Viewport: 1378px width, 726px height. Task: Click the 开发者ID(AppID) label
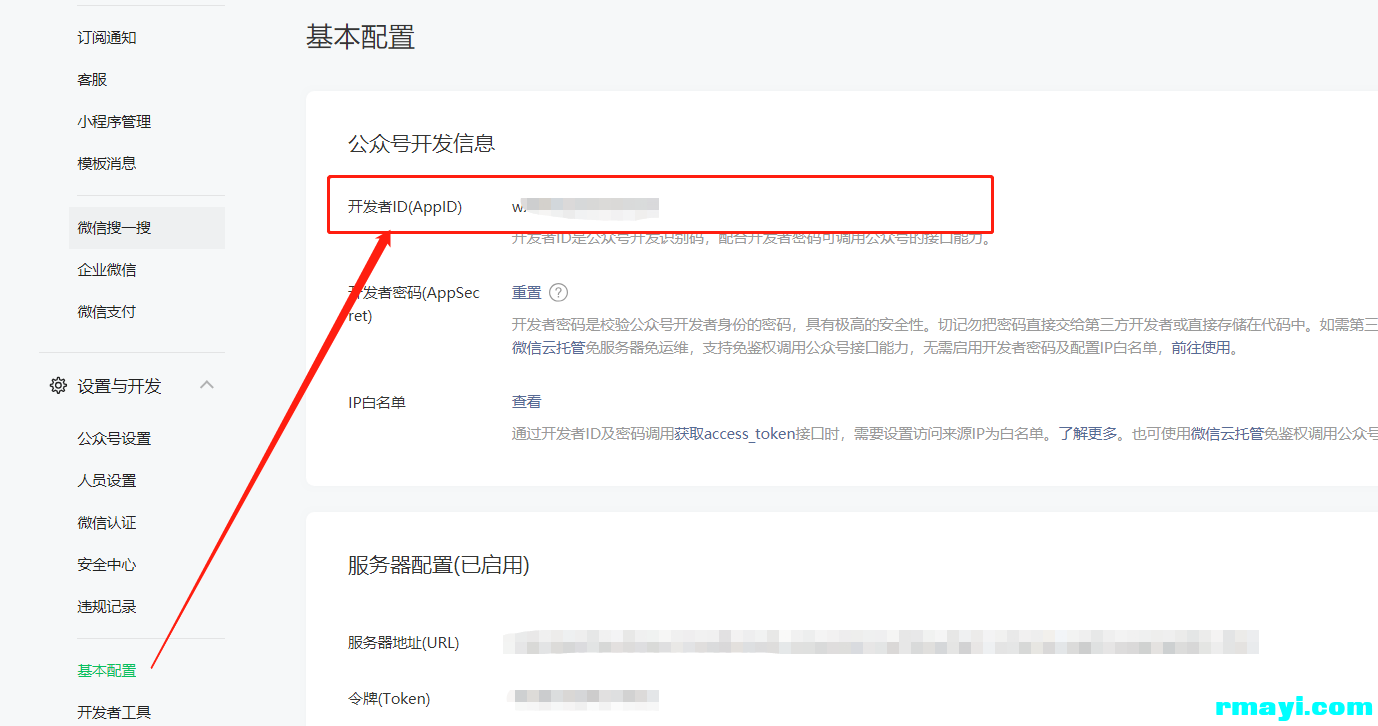coord(405,207)
